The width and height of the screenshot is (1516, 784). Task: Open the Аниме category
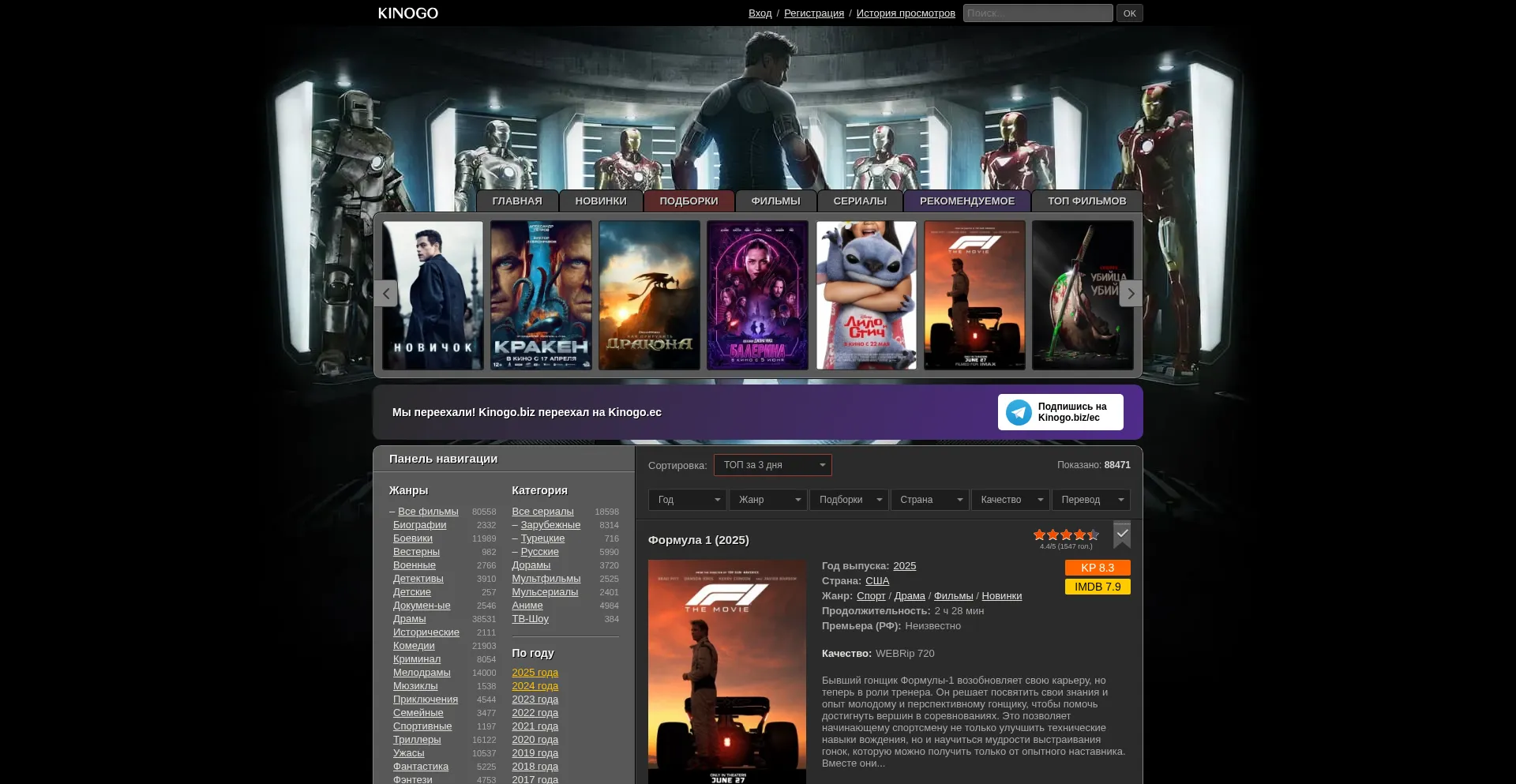click(527, 606)
